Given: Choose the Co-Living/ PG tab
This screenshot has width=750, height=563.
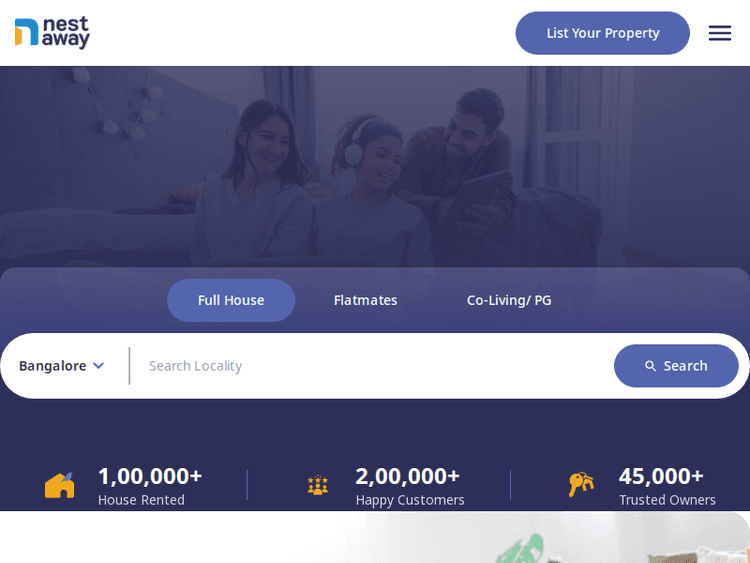Looking at the screenshot, I should click(509, 300).
